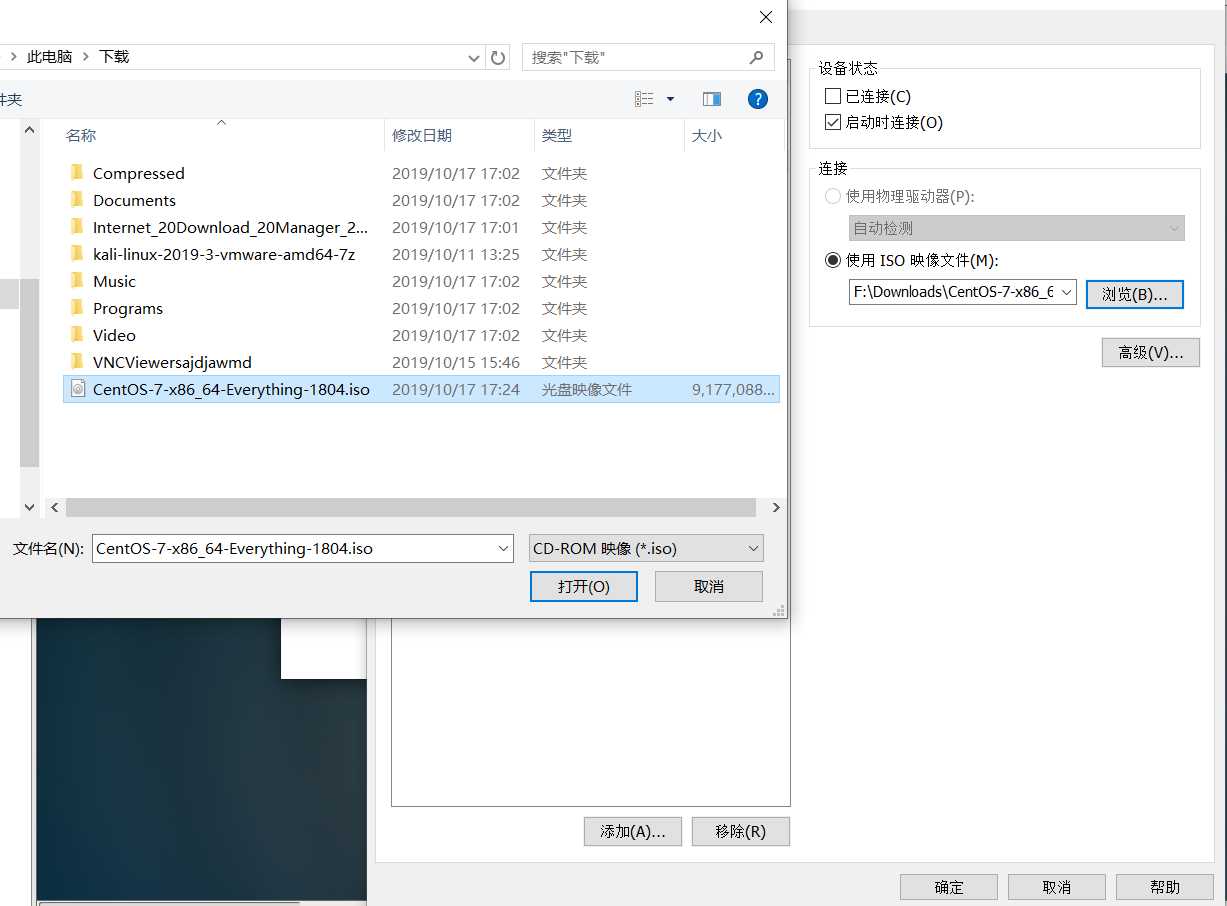The height and width of the screenshot is (906, 1227).
Task: Select the kali-linux-2019-3-vmware-amd64-7z folder name
Action: tap(224, 254)
